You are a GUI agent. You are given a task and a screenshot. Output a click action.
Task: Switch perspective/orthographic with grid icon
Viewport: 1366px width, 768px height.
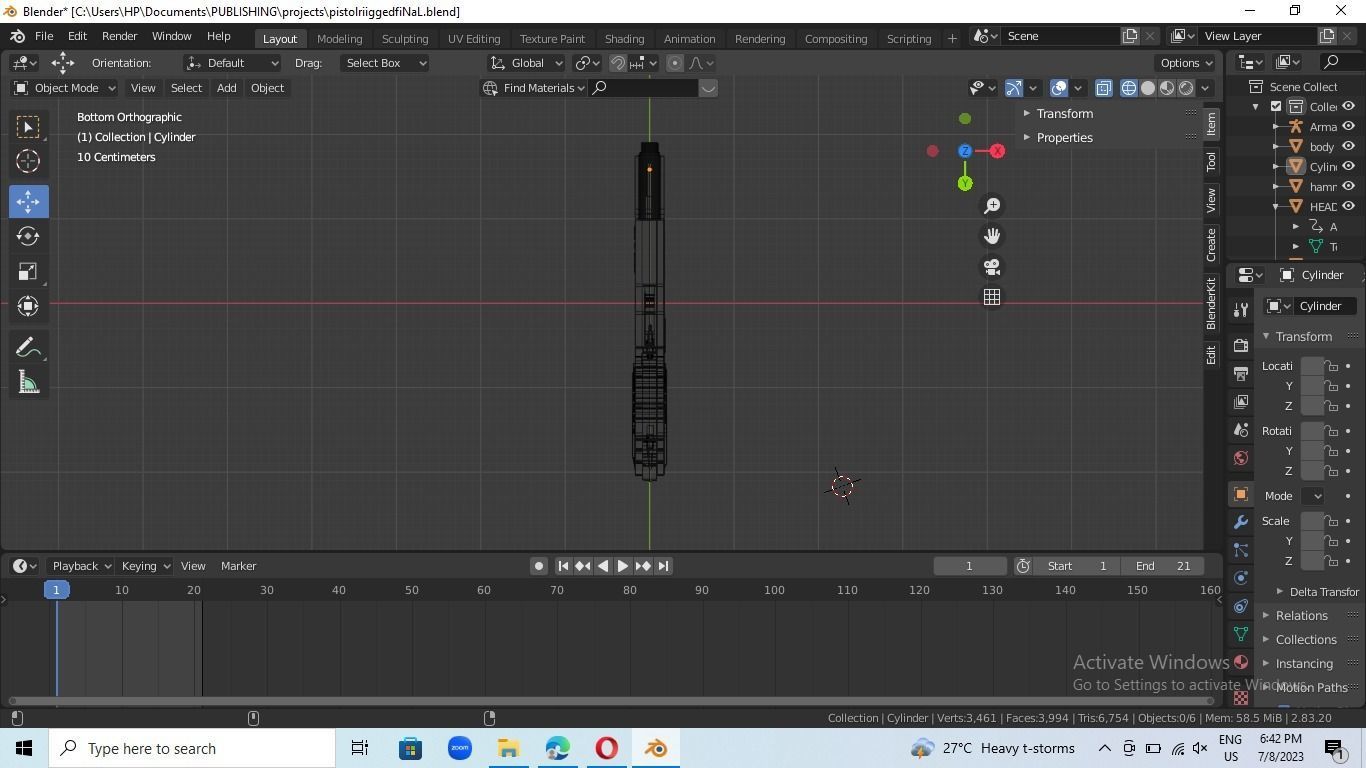(x=992, y=297)
